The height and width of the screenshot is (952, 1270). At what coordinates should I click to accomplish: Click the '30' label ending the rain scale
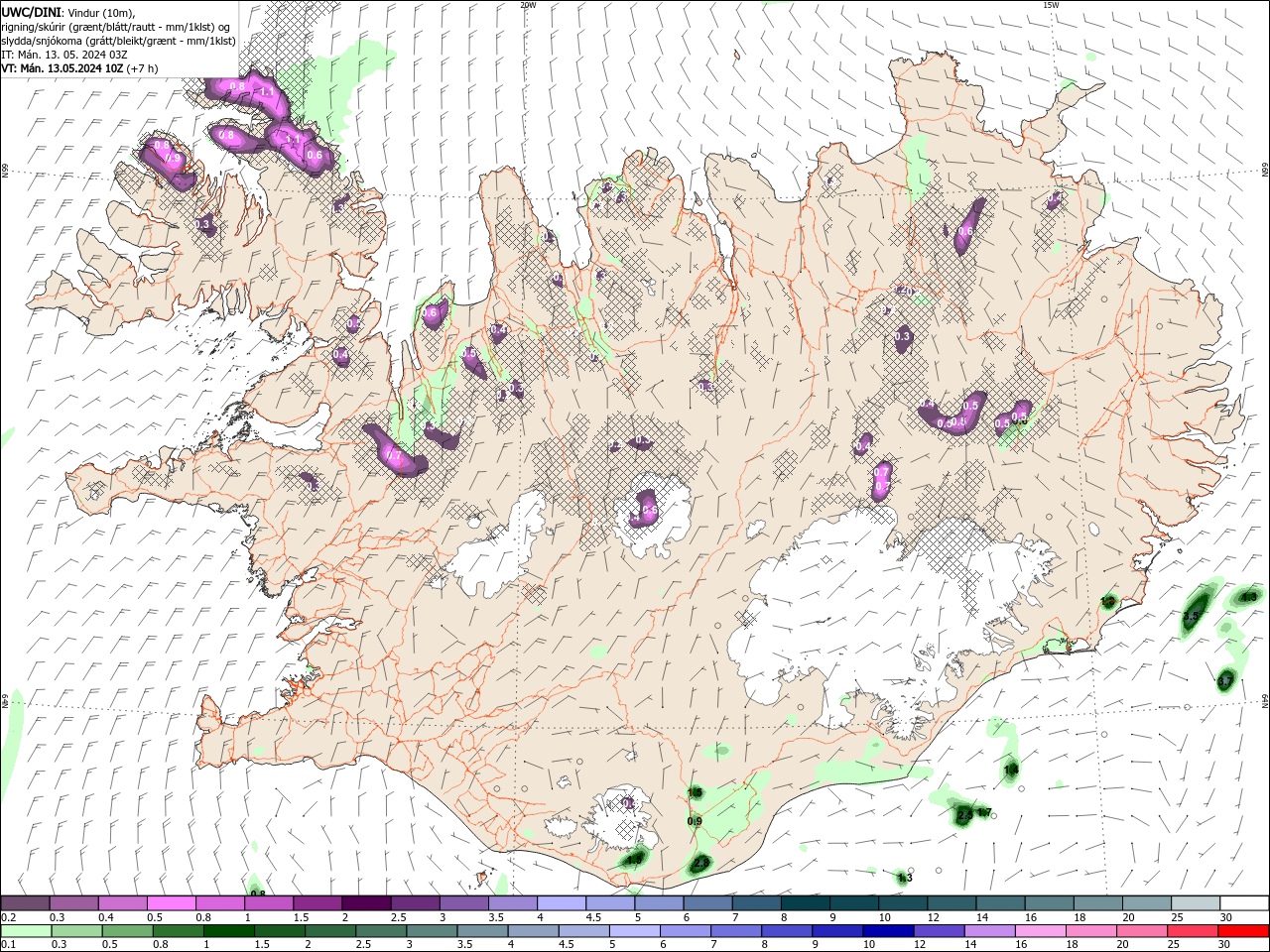1224,944
